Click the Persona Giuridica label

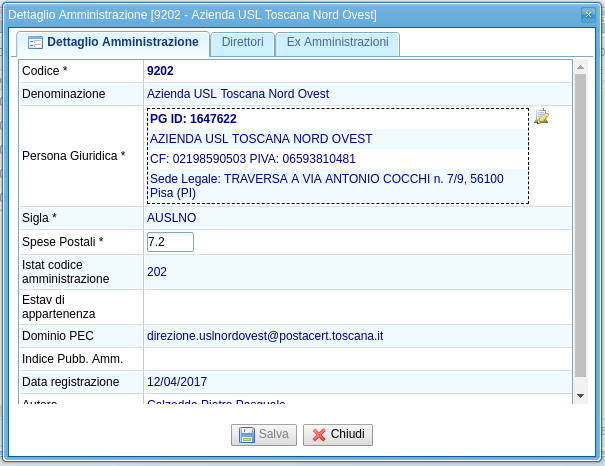coord(74,156)
